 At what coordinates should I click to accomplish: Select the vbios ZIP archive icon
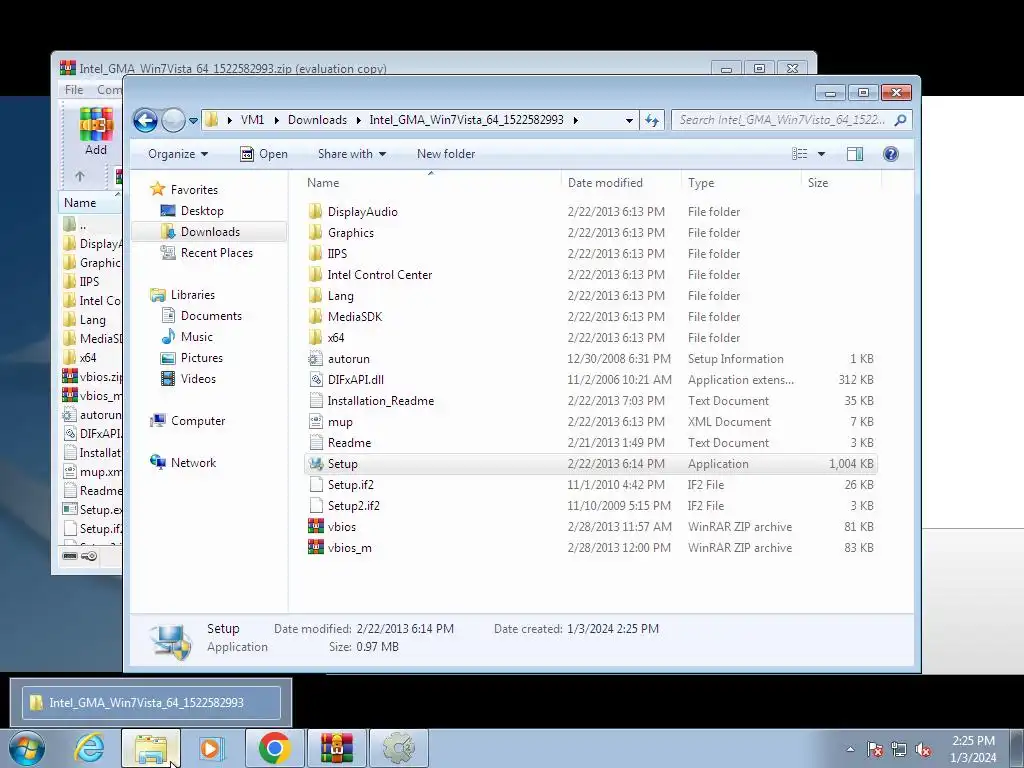coord(315,526)
